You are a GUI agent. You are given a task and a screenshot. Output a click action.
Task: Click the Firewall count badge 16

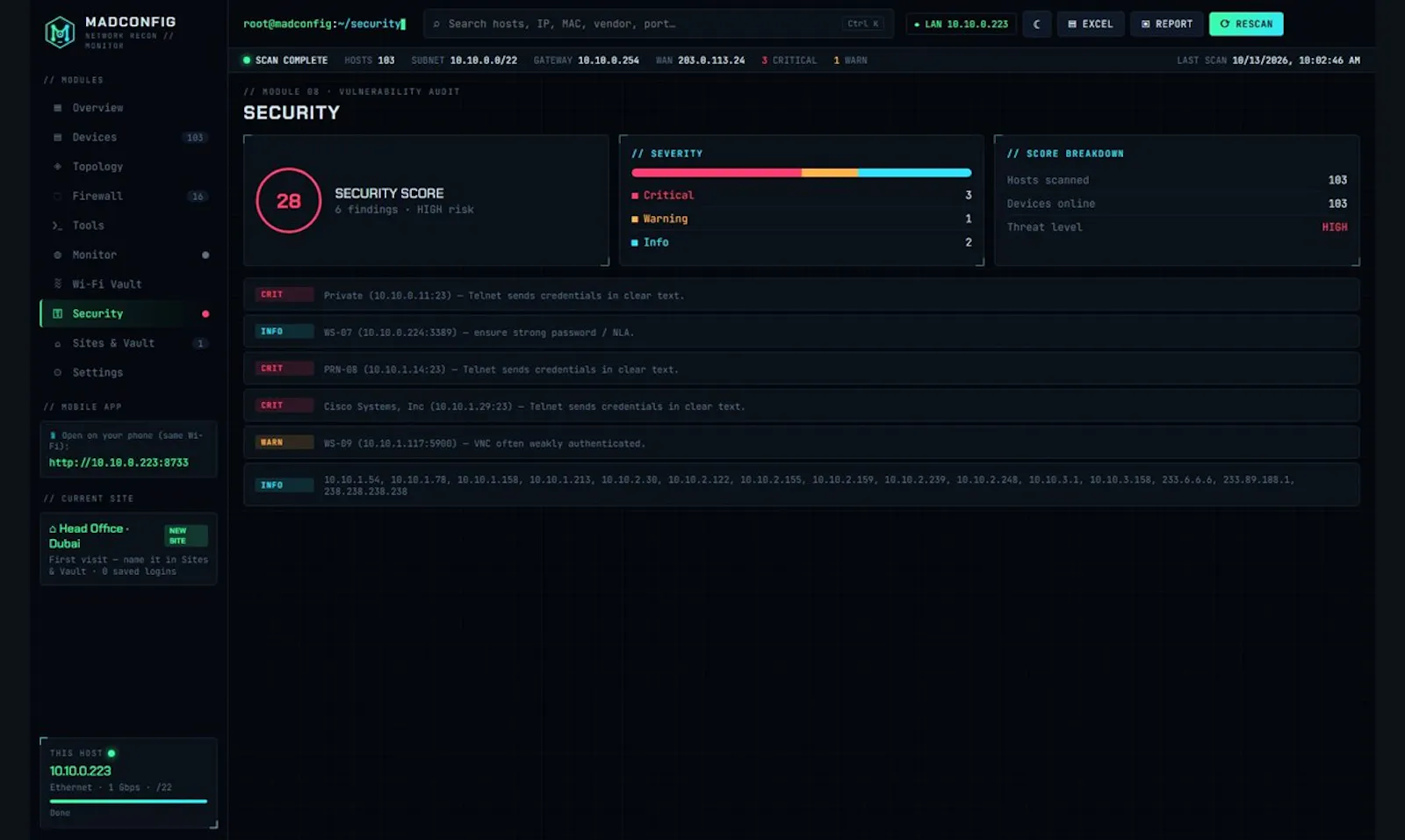click(x=198, y=197)
